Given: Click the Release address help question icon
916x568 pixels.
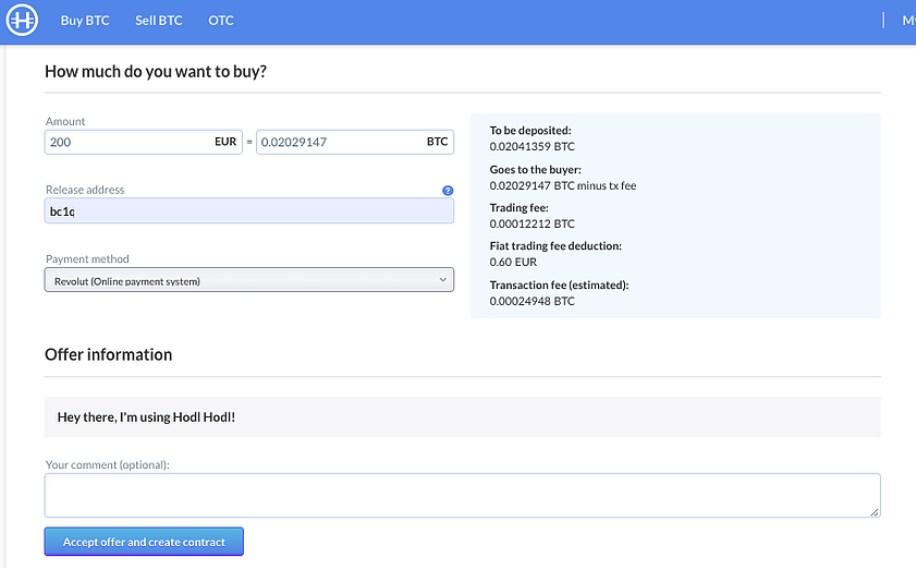Looking at the screenshot, I should [x=447, y=191].
